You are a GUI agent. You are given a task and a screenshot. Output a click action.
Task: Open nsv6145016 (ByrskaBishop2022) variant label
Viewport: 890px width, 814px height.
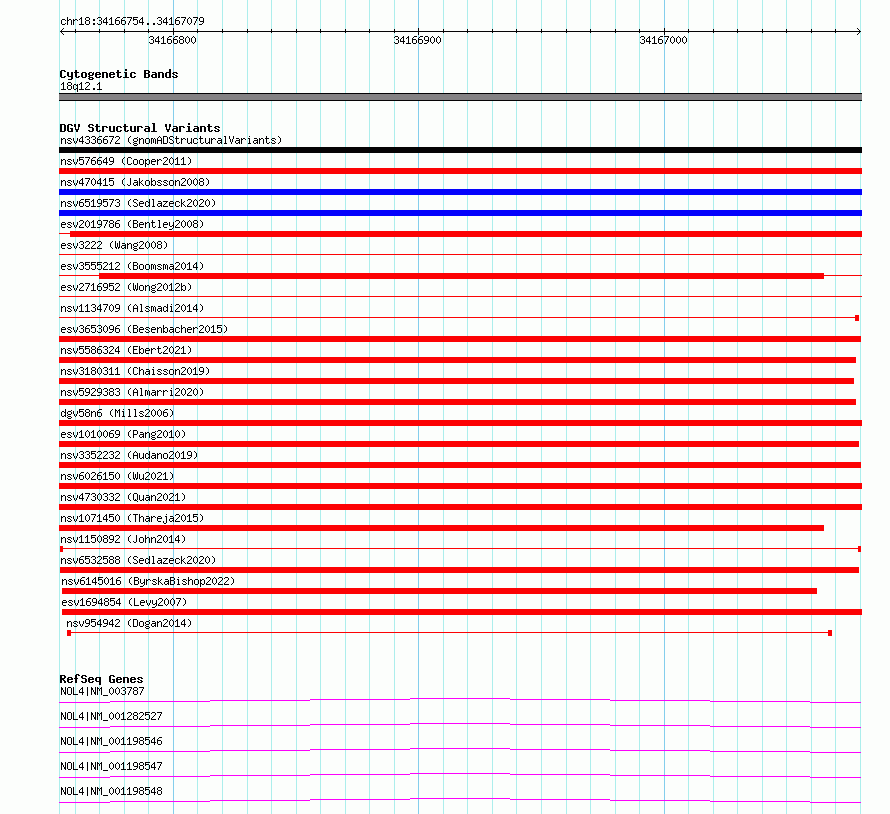pos(148,581)
